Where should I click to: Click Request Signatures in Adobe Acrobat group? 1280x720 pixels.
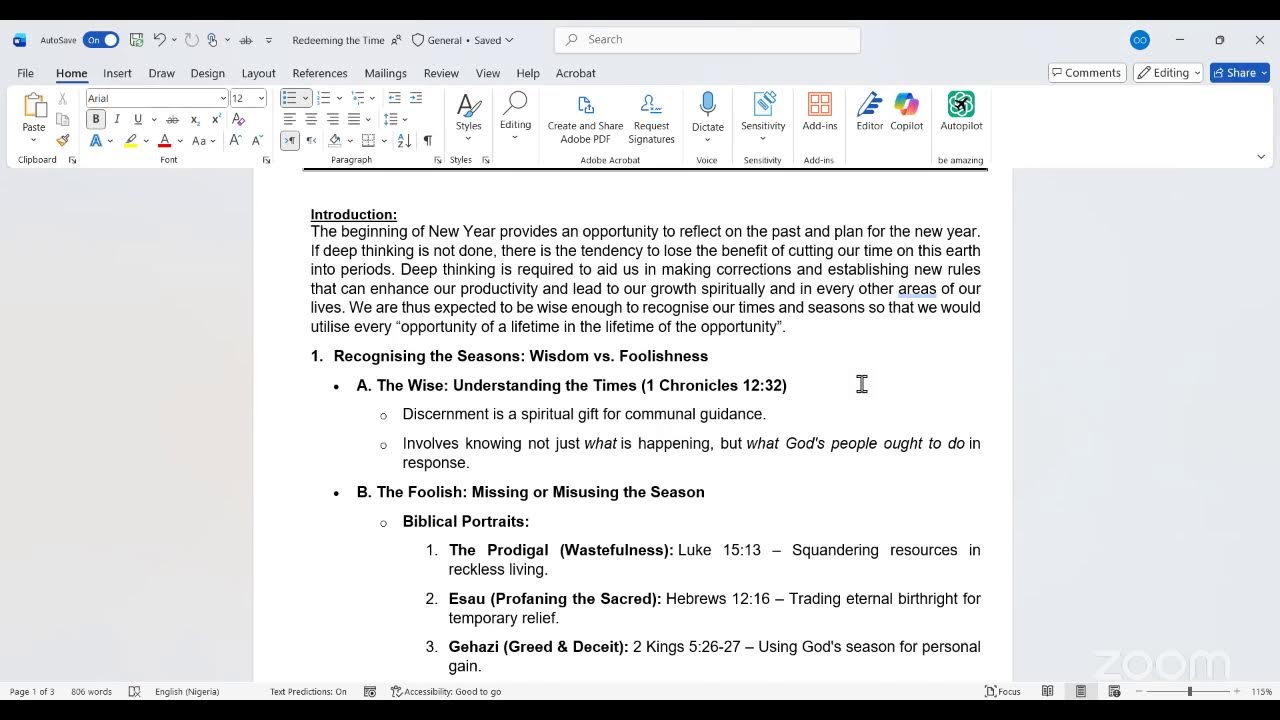pyautogui.click(x=651, y=118)
